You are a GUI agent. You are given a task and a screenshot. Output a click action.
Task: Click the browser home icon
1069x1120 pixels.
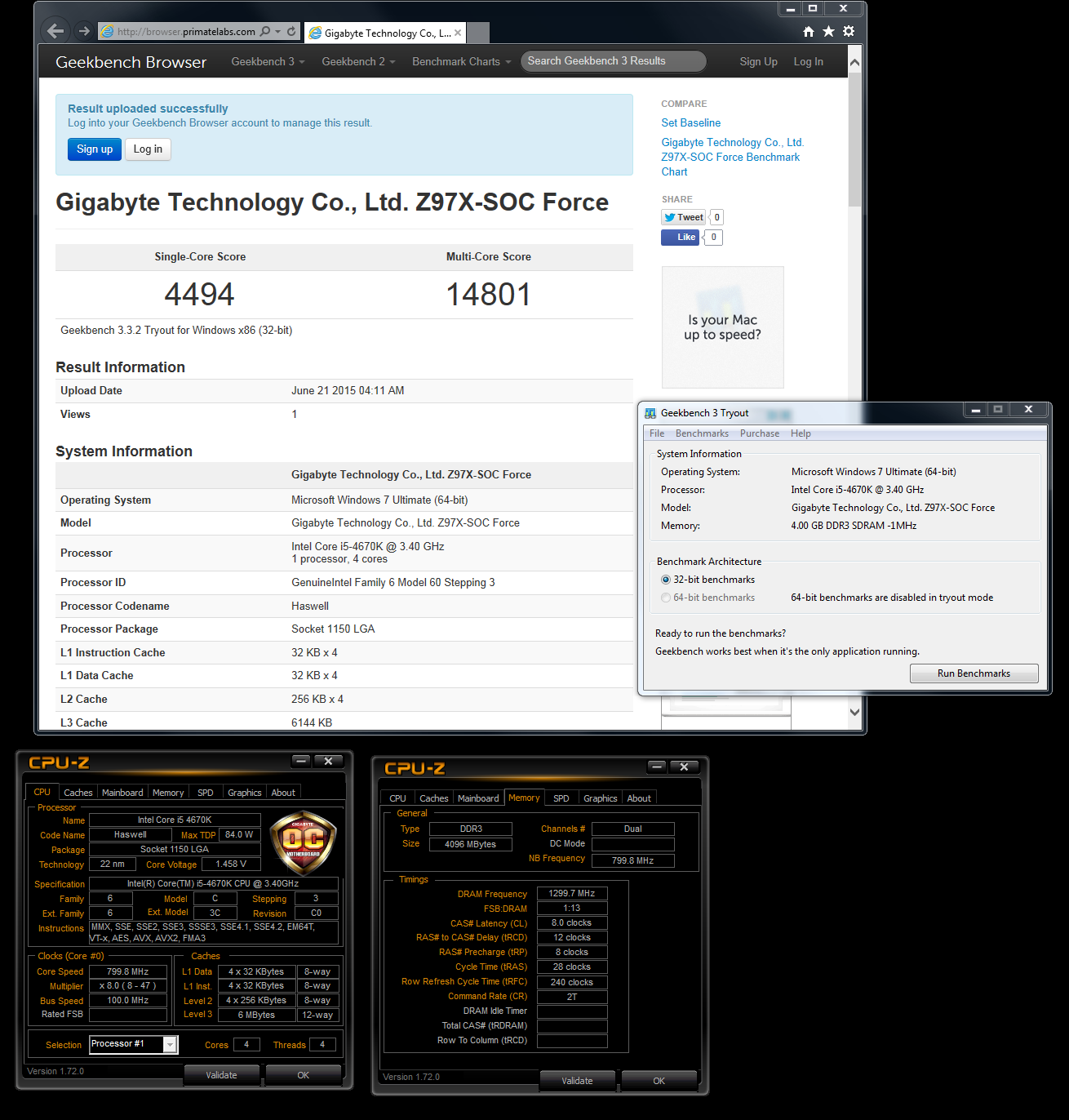click(808, 31)
